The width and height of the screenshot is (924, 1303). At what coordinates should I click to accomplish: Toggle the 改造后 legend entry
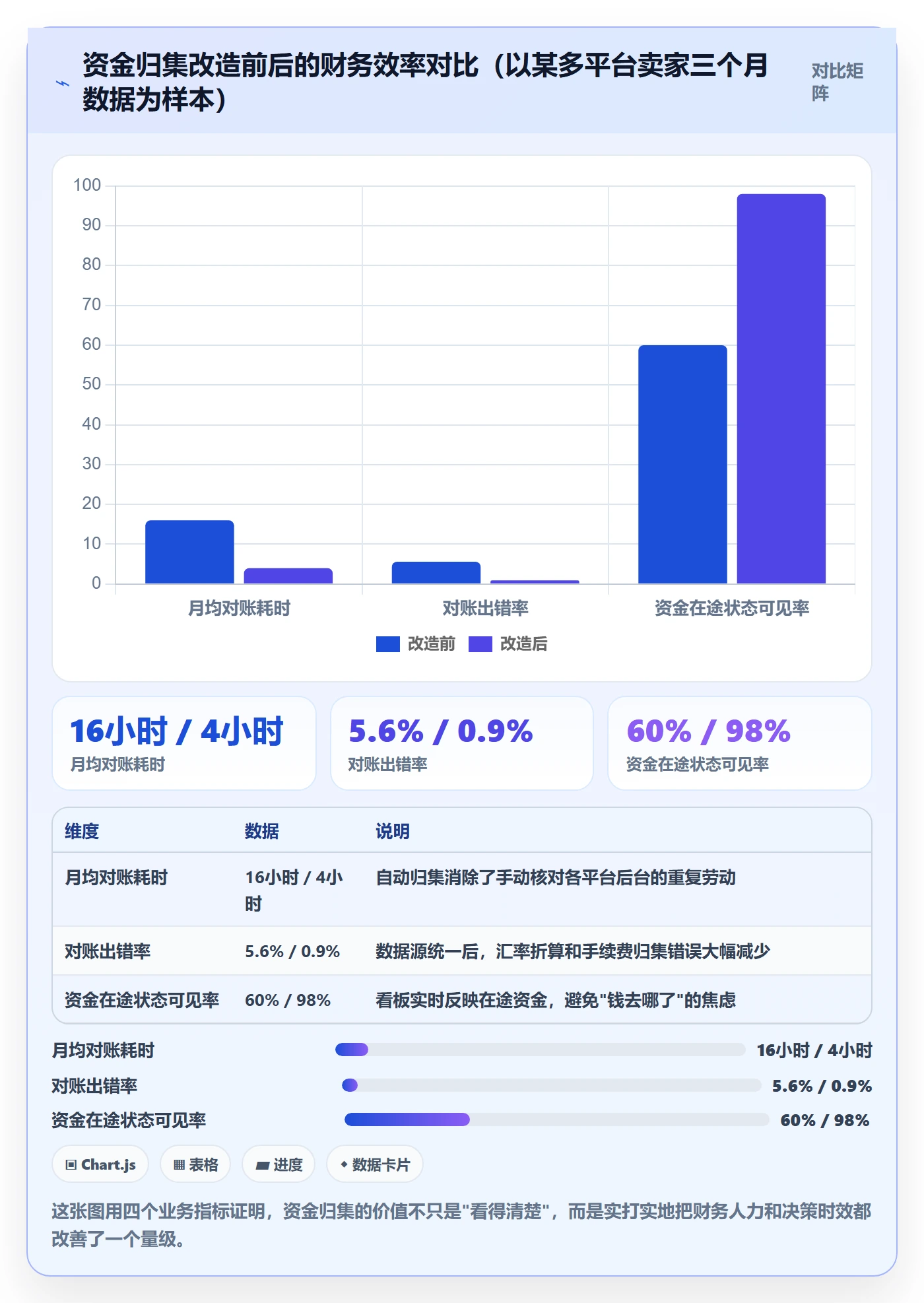coord(508,644)
